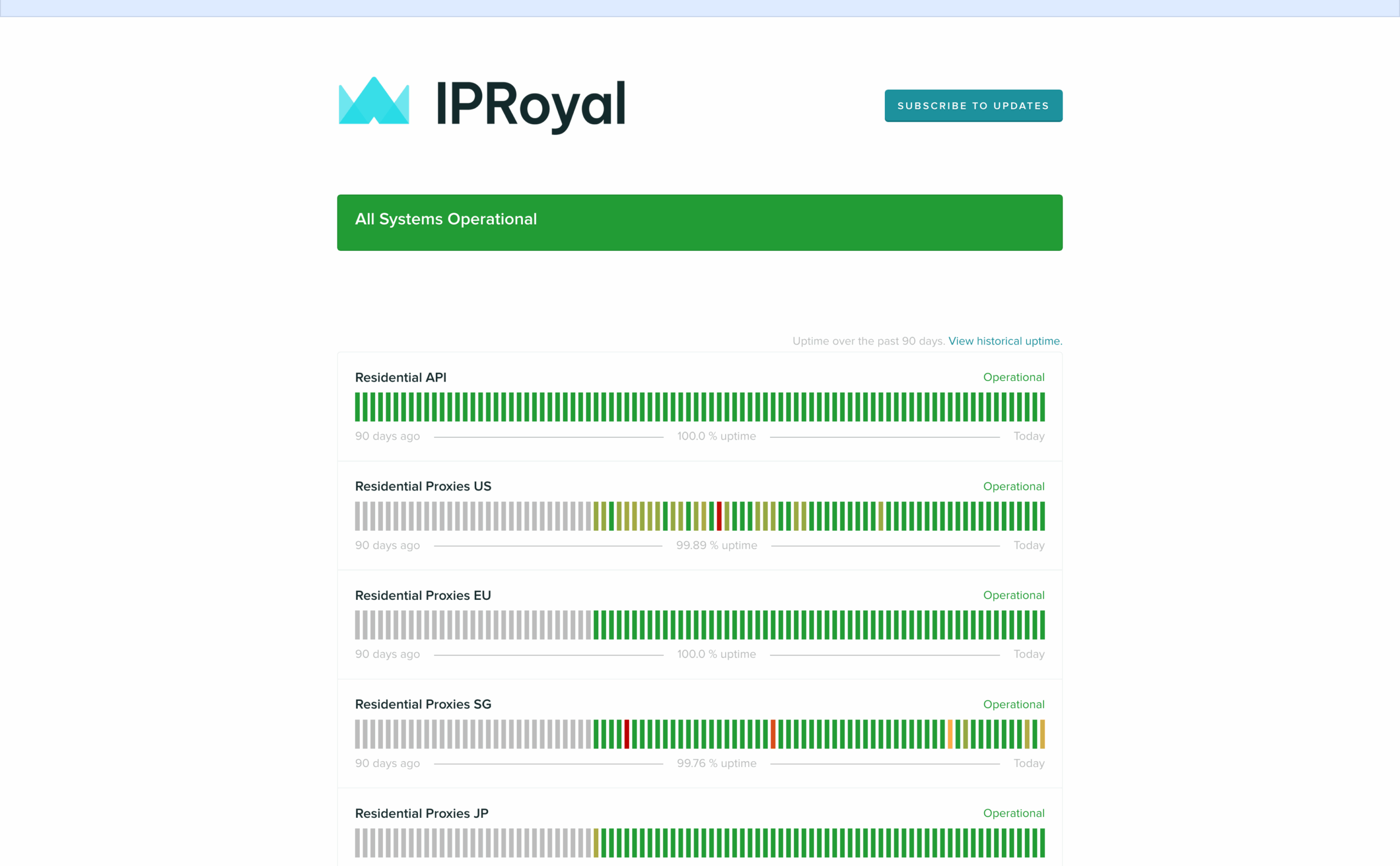1400x866 pixels.
Task: Click the first bar of Residential API timeline
Action: click(358, 407)
